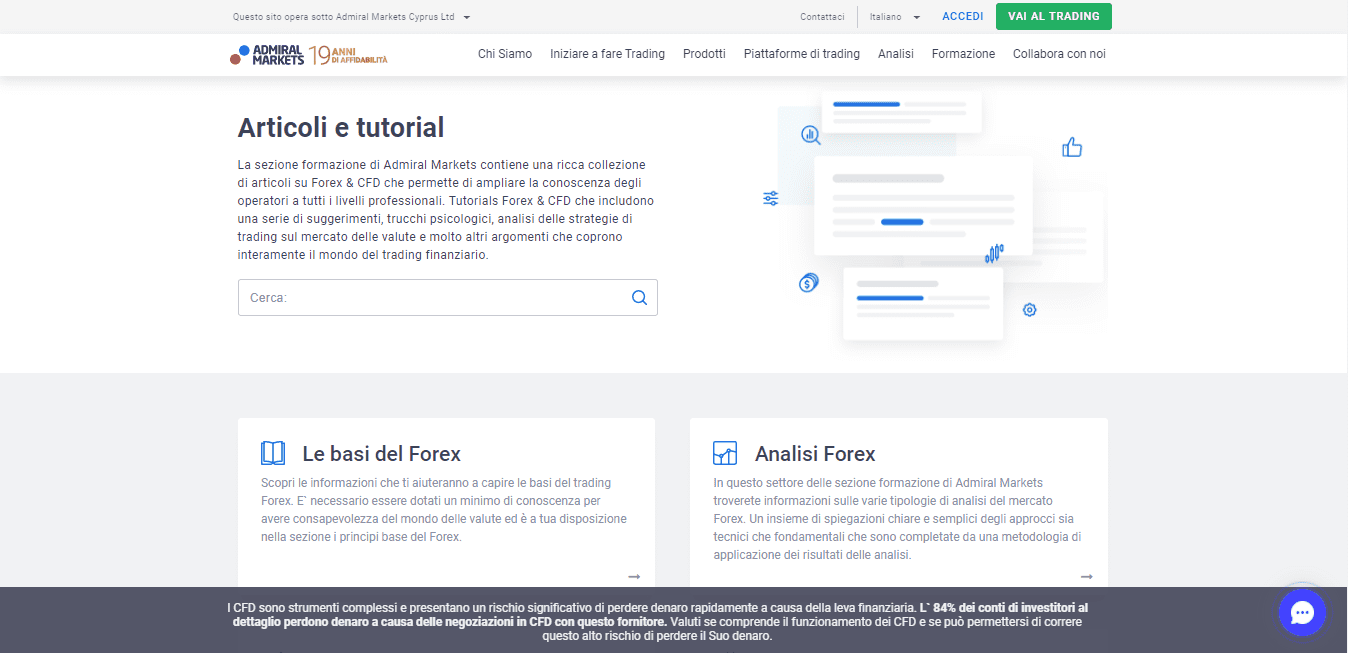Open the Collabora con noi menu
1348x653 pixels.
(x=1059, y=54)
